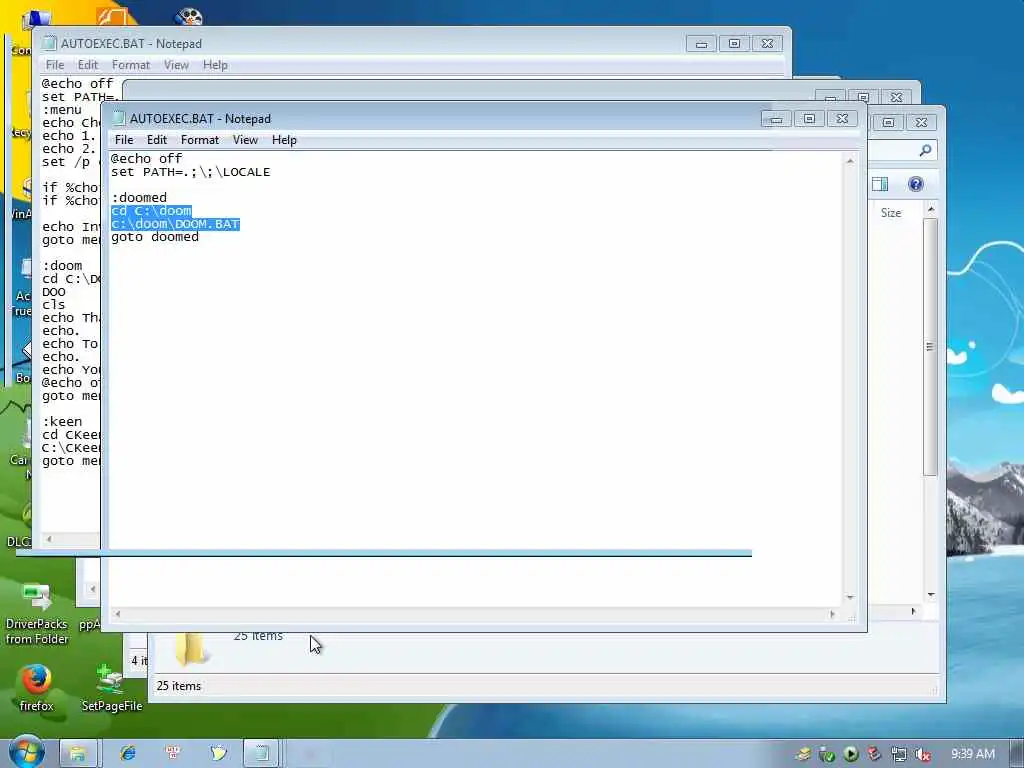Click the '@echo off' line in front Notepad
1024x768 pixels.
coord(146,159)
